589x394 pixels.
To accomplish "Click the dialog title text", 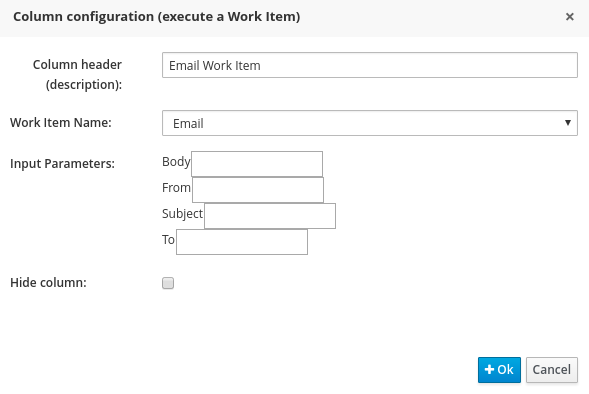I will (x=157, y=17).
